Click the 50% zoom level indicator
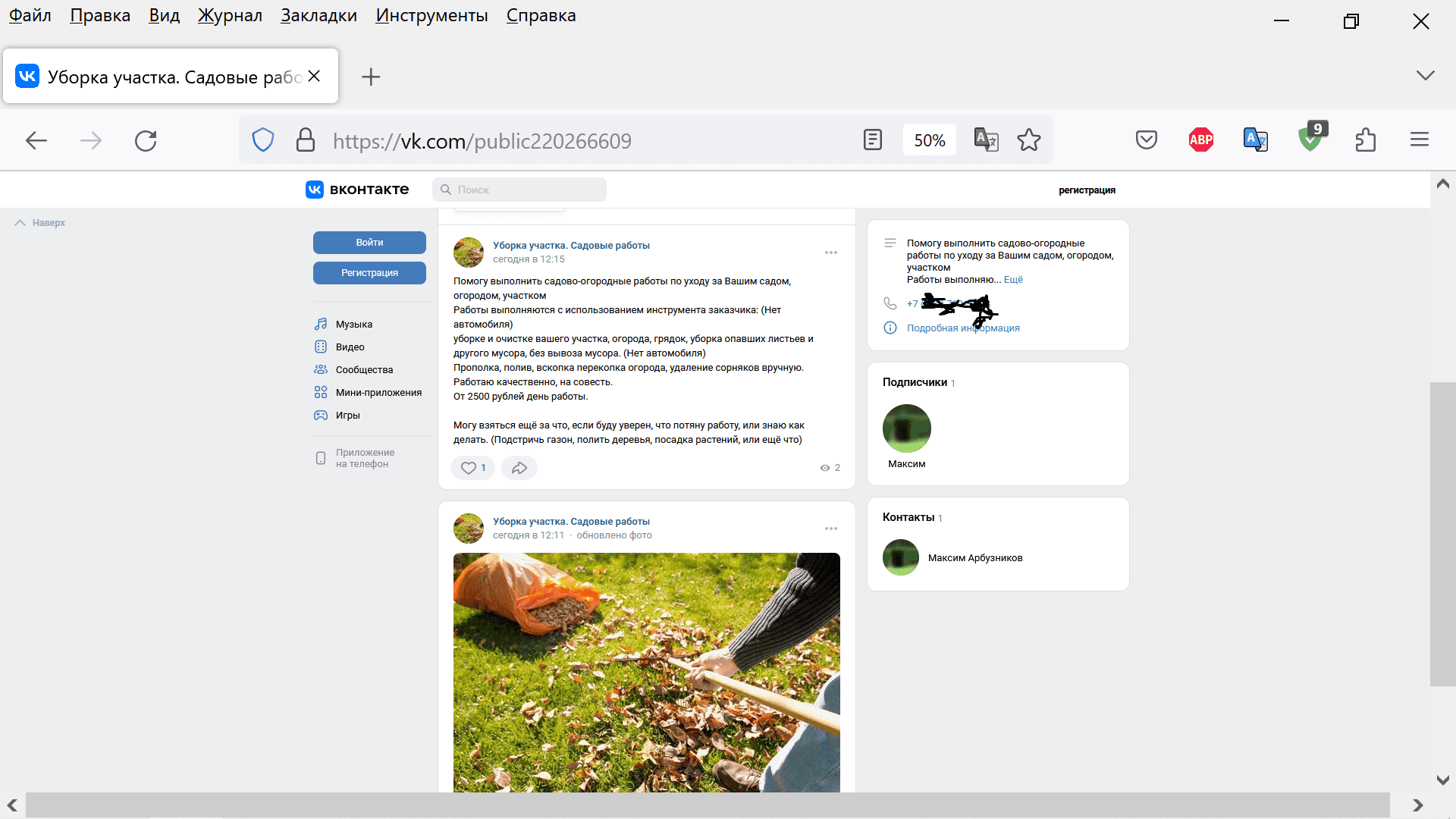The width and height of the screenshot is (1456, 819). (929, 140)
